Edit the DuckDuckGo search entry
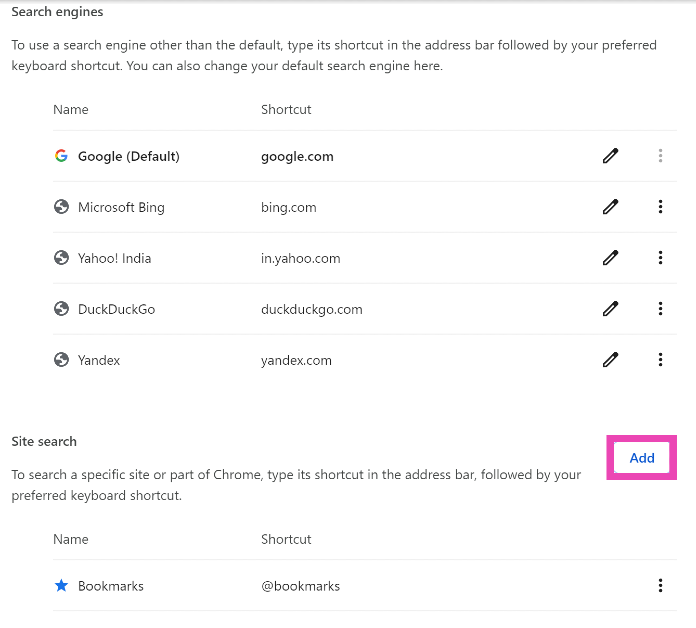The image size is (696, 628). coord(610,309)
